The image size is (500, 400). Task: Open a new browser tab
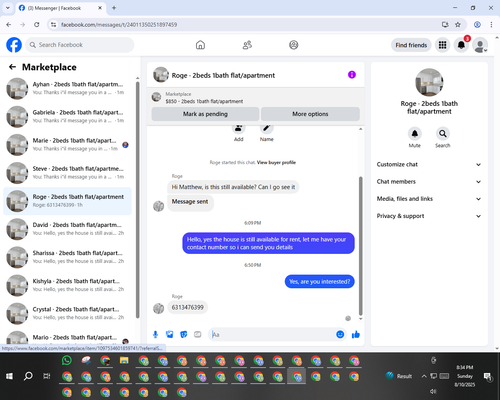[x=114, y=8]
